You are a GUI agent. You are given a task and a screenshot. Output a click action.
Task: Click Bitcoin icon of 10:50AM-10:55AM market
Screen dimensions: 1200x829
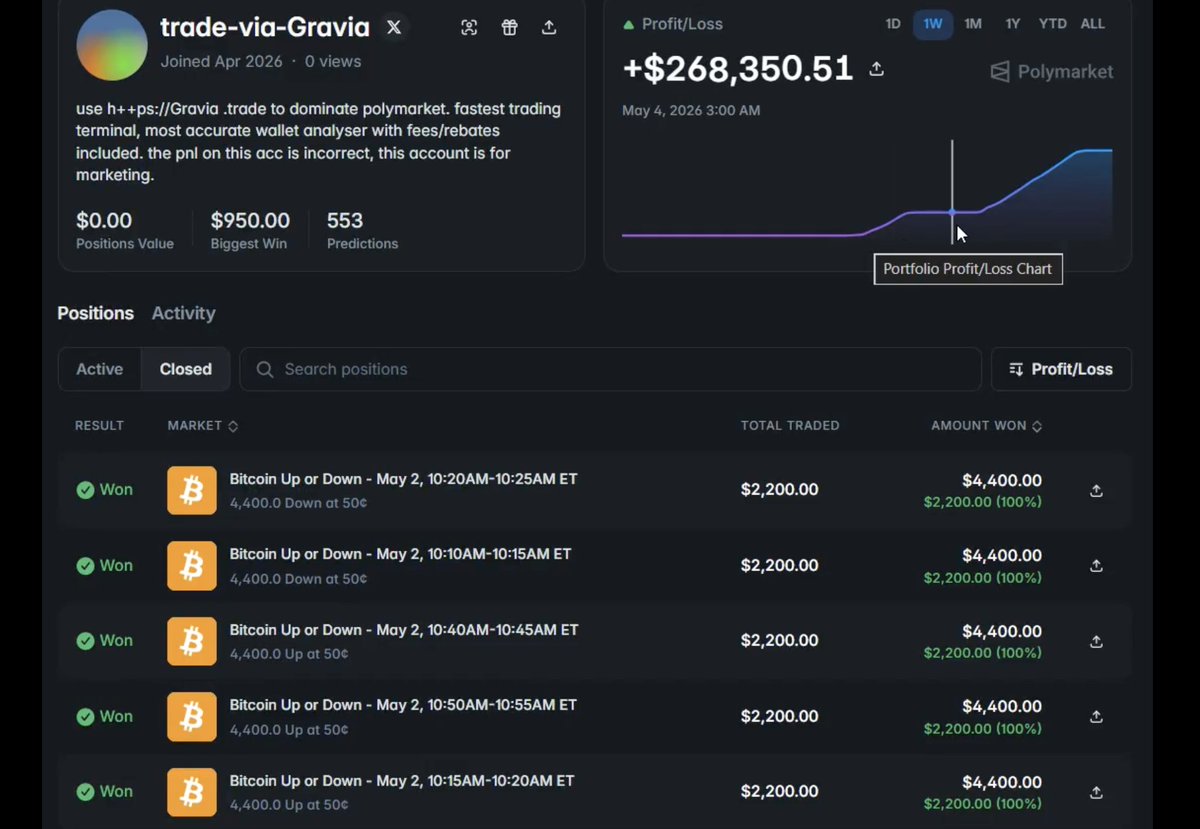[192, 717]
